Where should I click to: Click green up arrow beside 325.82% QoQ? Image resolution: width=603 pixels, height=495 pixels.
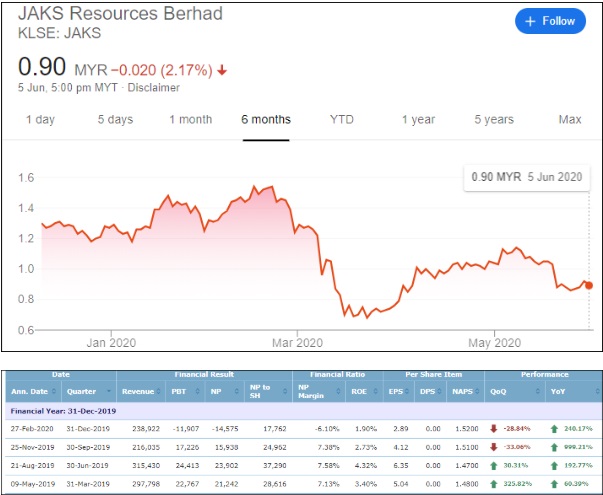[x=494, y=479]
